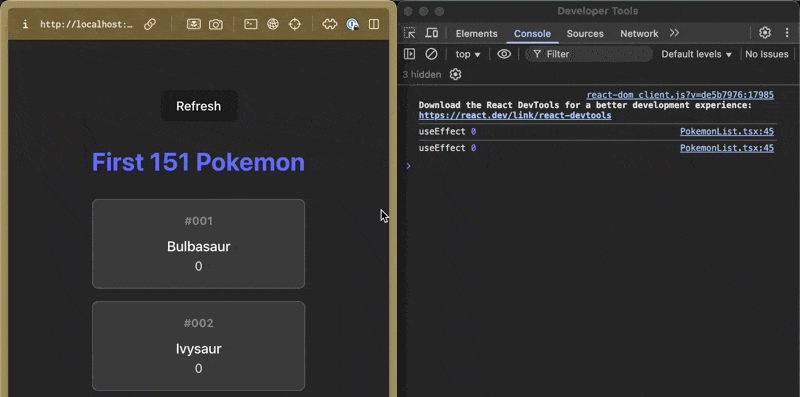Click the second "useEffect 0" log message
The width and height of the screenshot is (800, 397).
(x=447, y=148)
